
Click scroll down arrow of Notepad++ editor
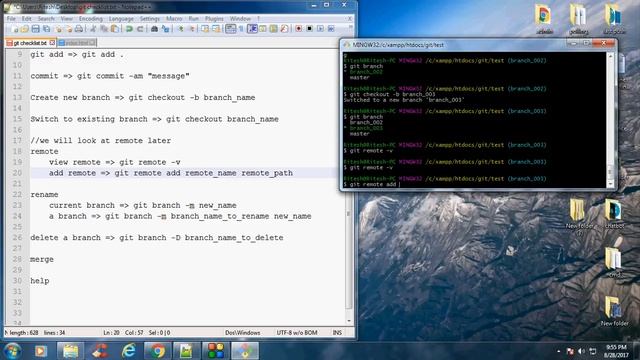pos(349,321)
